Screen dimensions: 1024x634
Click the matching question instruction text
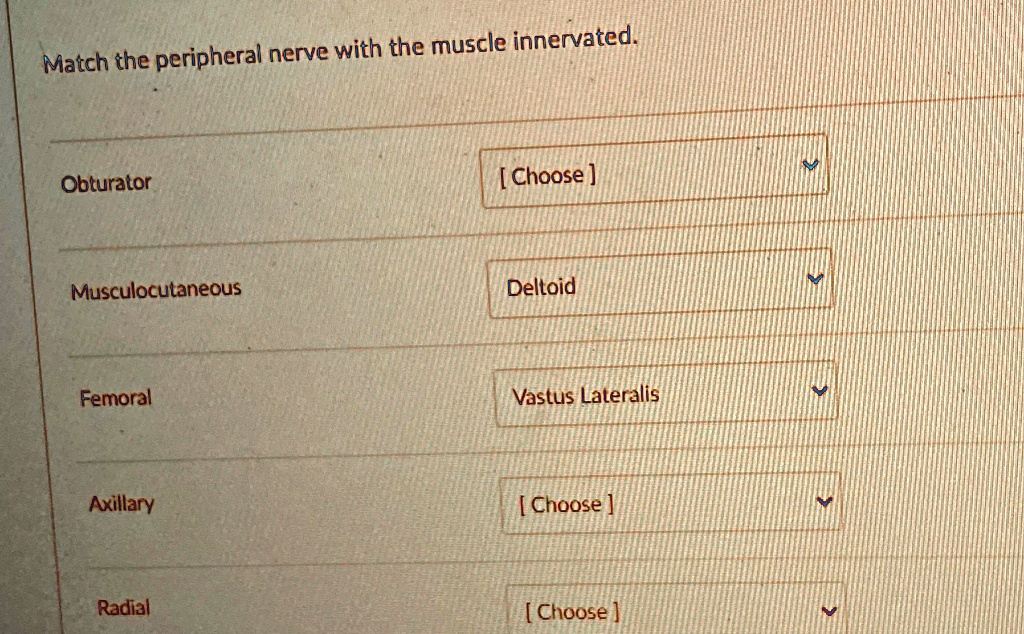339,44
